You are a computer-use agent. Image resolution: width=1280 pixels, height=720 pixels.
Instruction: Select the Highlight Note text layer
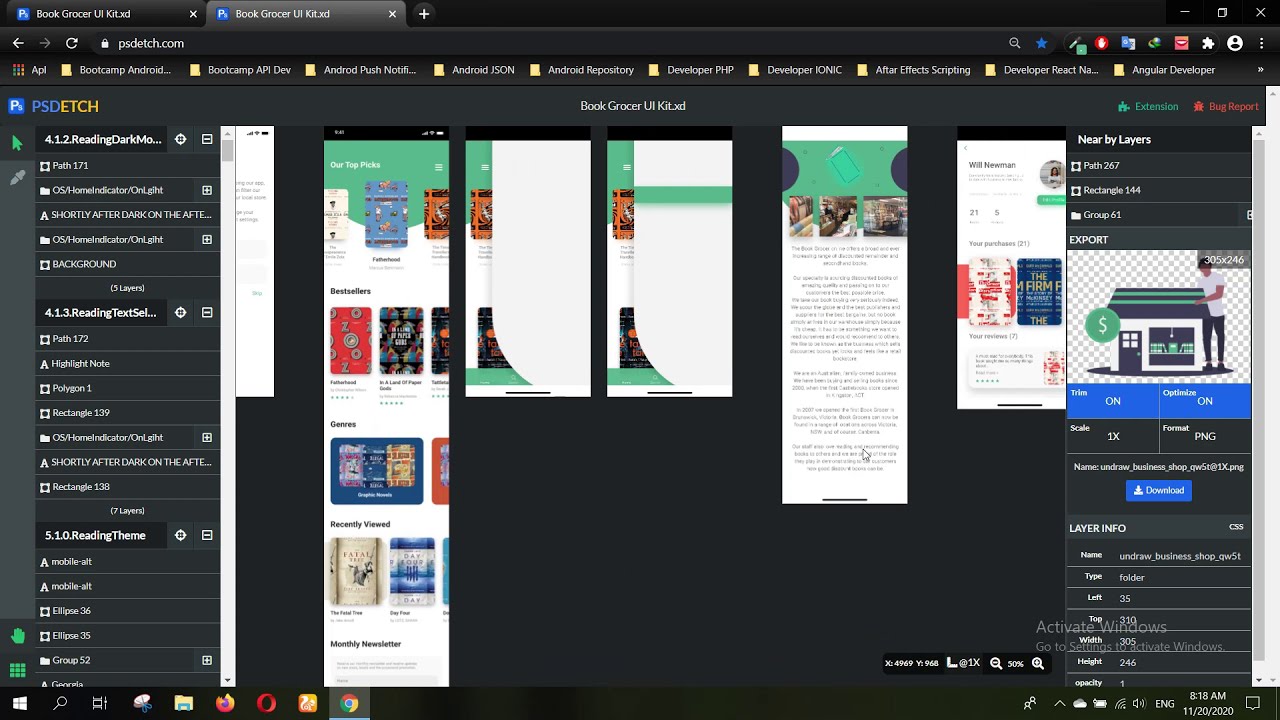coord(126,363)
